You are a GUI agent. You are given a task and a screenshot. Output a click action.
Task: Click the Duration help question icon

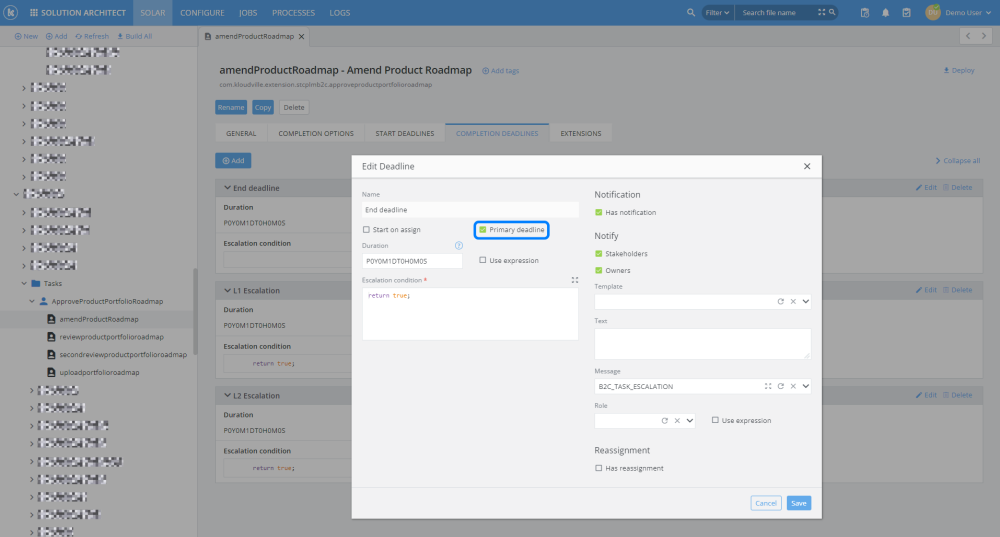[x=459, y=246]
